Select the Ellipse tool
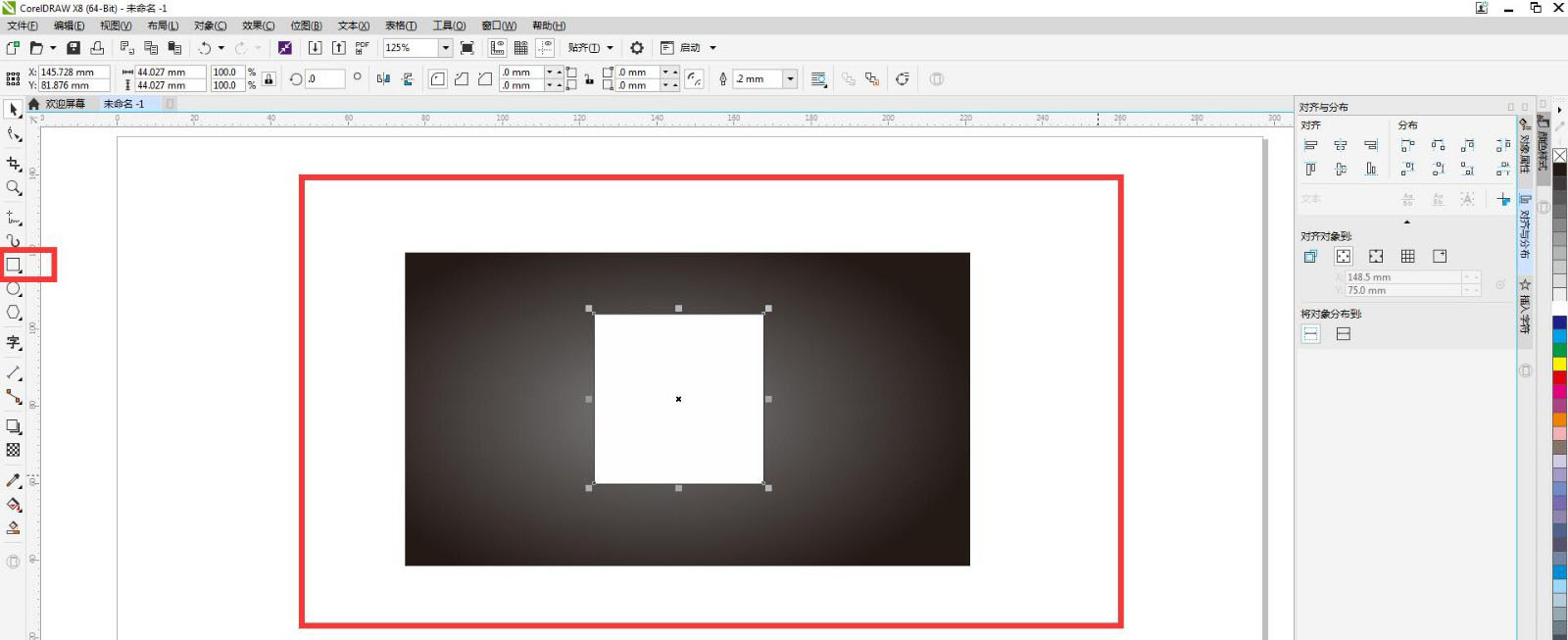 14,289
